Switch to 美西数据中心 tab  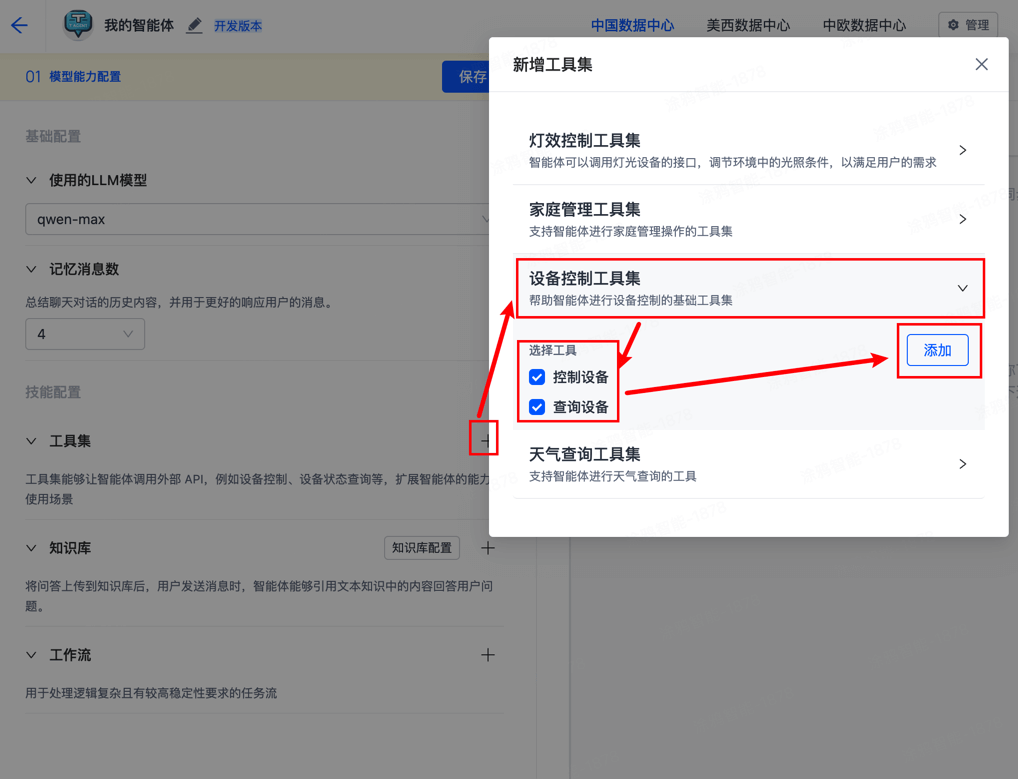[x=749, y=25]
